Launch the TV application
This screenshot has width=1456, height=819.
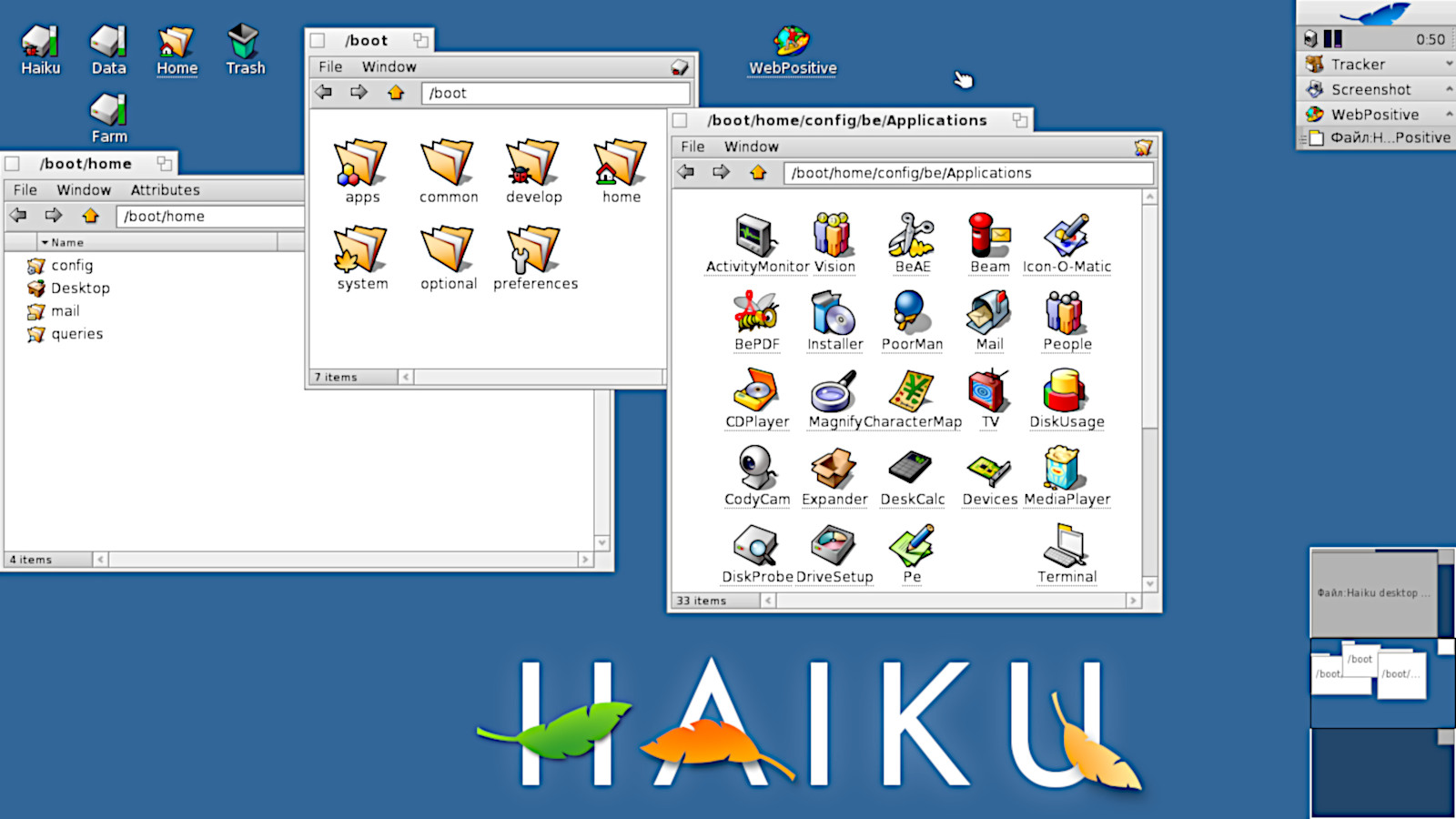click(x=989, y=390)
